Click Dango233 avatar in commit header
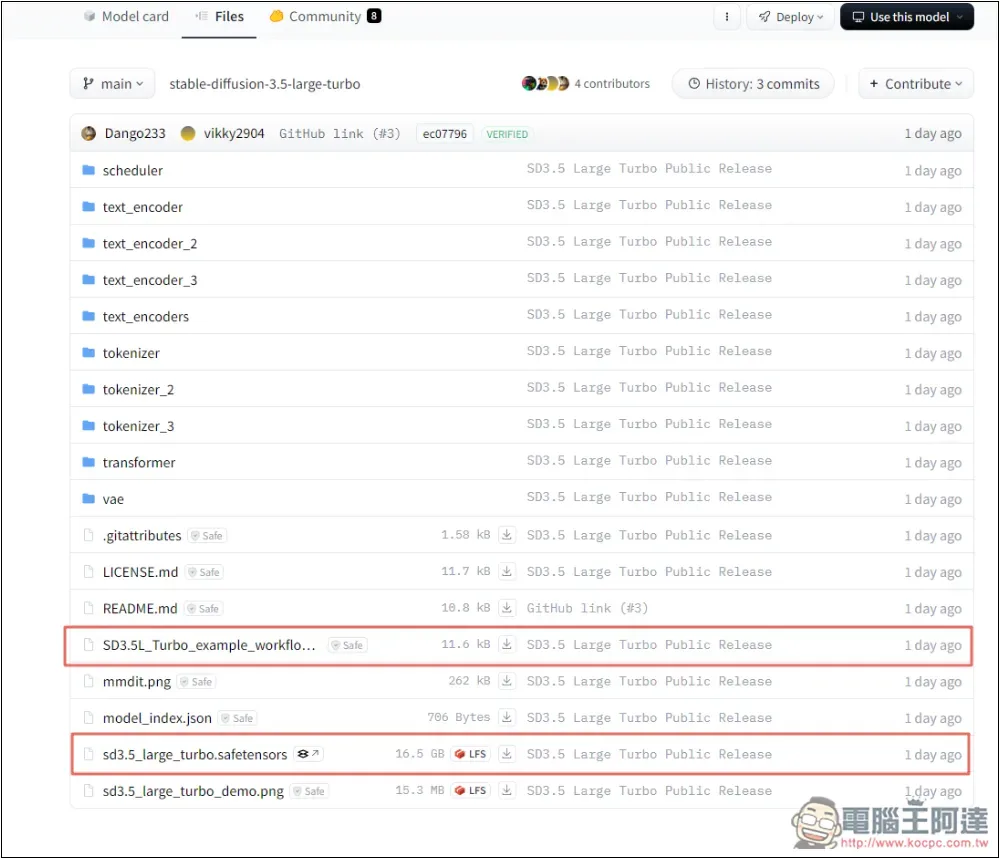The height and width of the screenshot is (859, 1000). pyautogui.click(x=89, y=133)
